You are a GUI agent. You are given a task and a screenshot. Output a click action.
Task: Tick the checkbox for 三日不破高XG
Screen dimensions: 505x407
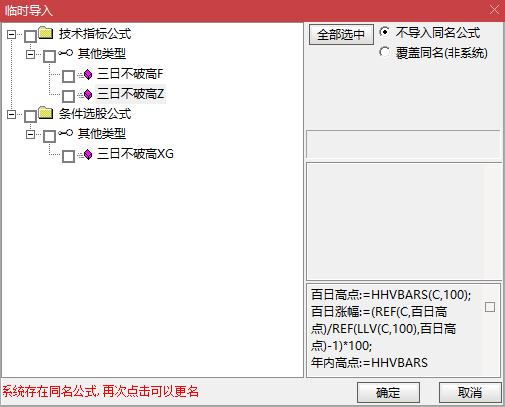[68, 156]
